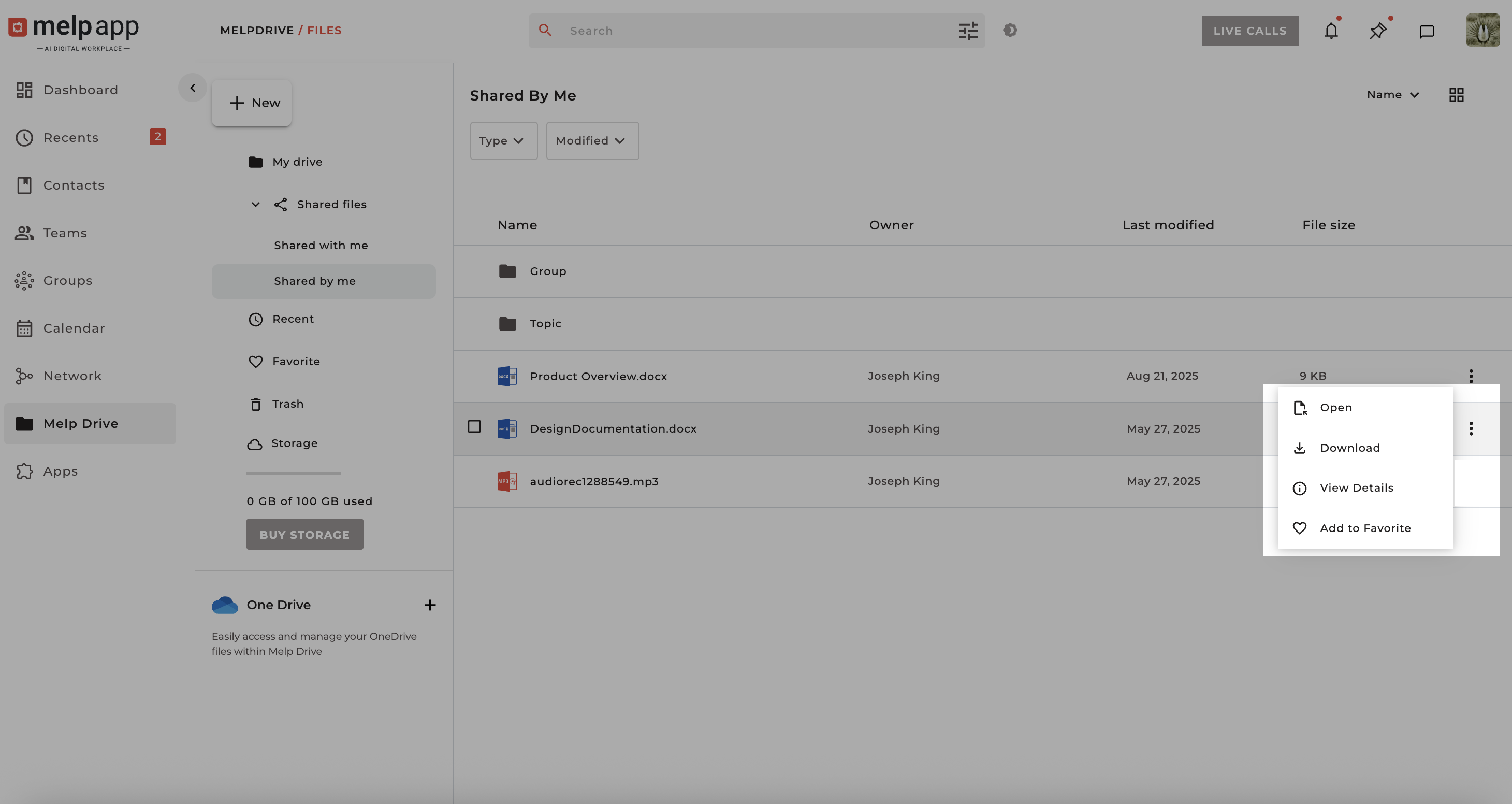Click the pin icon in header
Image resolution: width=1512 pixels, height=804 pixels.
(x=1377, y=31)
